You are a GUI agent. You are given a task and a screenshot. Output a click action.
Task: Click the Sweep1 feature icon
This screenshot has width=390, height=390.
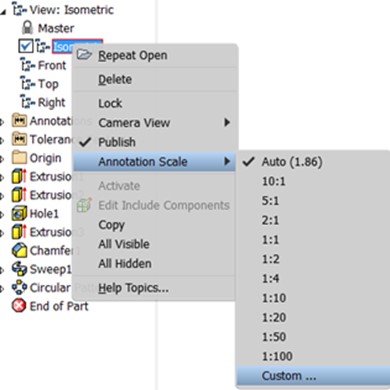click(x=19, y=269)
